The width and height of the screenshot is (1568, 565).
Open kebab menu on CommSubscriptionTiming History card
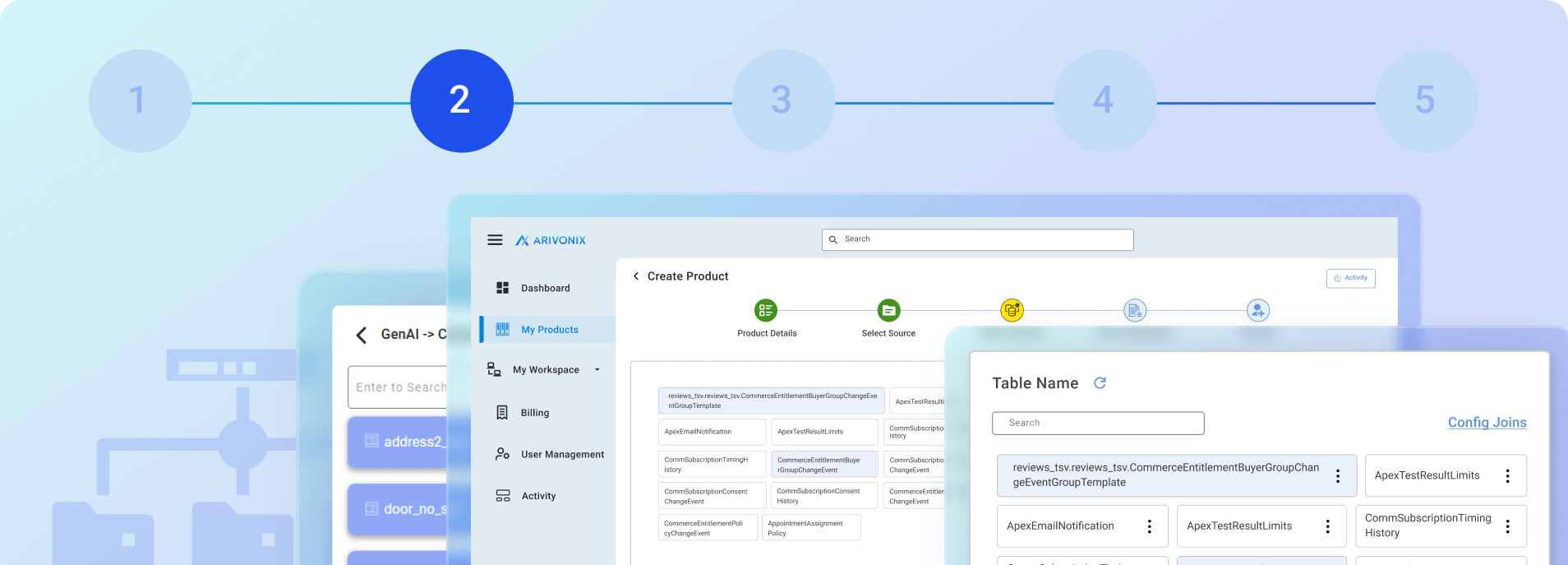click(x=1507, y=526)
